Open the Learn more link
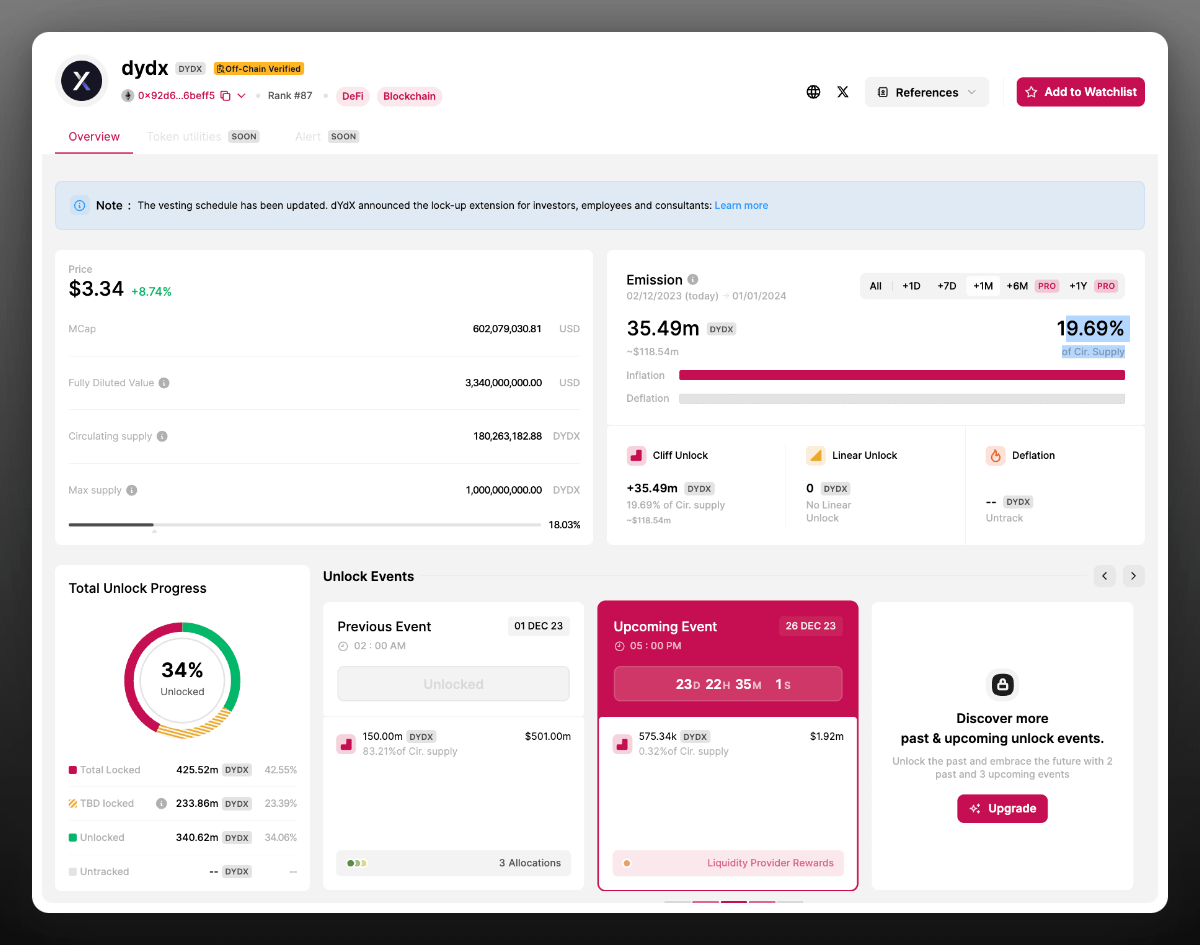This screenshot has height=945, width=1200. pyautogui.click(x=741, y=205)
